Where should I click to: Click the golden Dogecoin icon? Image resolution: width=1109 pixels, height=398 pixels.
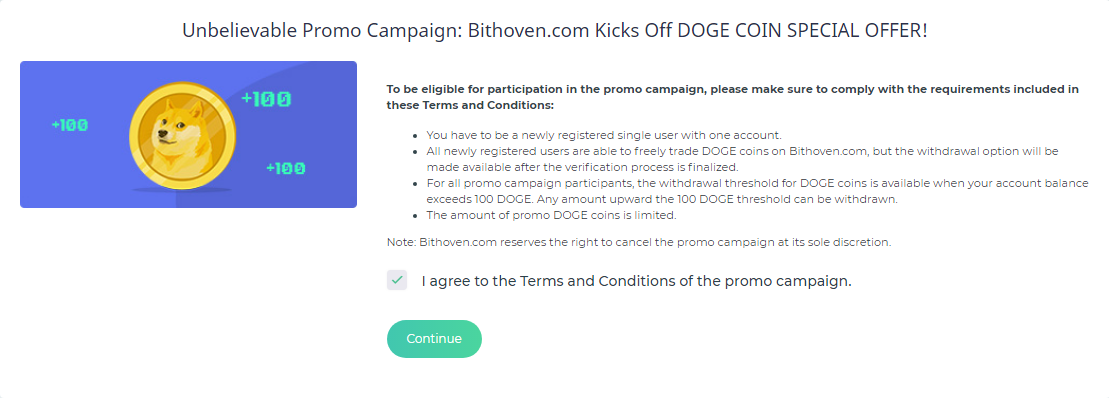(x=182, y=134)
